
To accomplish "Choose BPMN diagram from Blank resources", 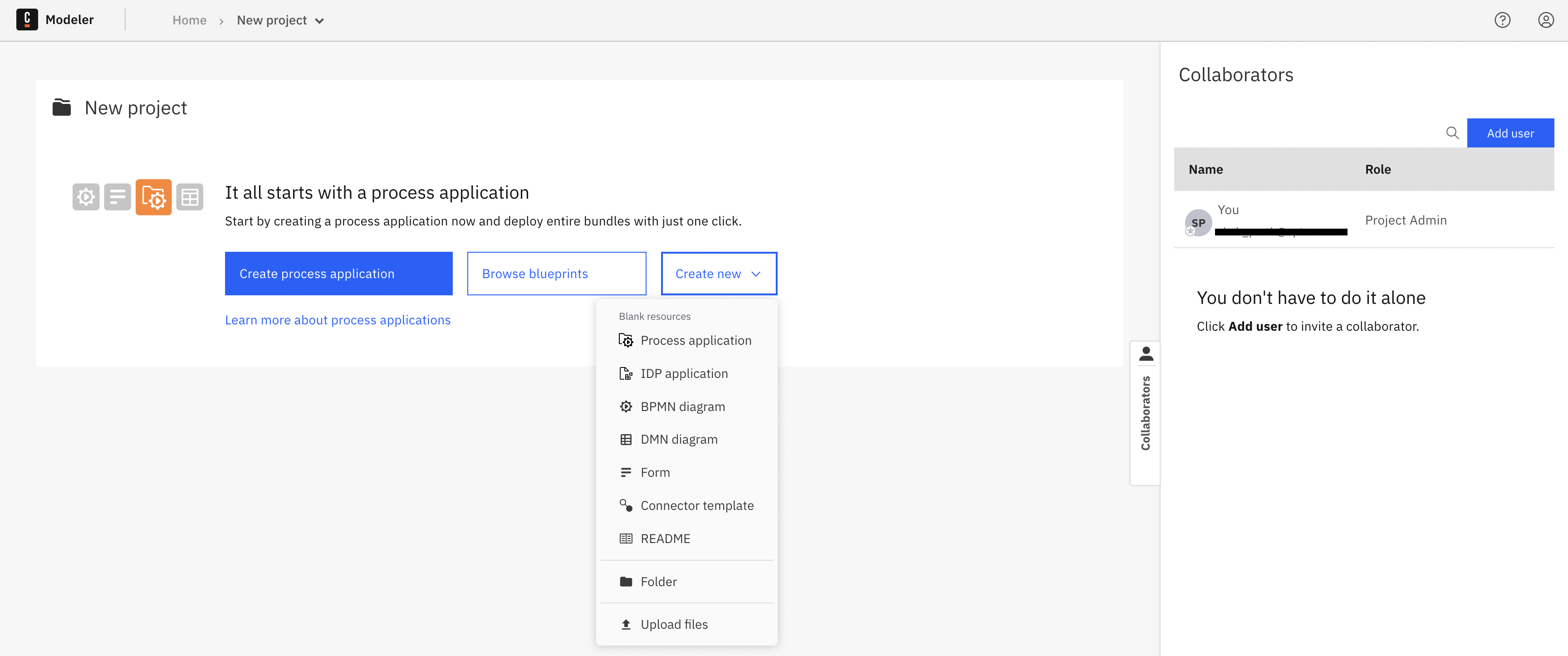I will point(686,406).
